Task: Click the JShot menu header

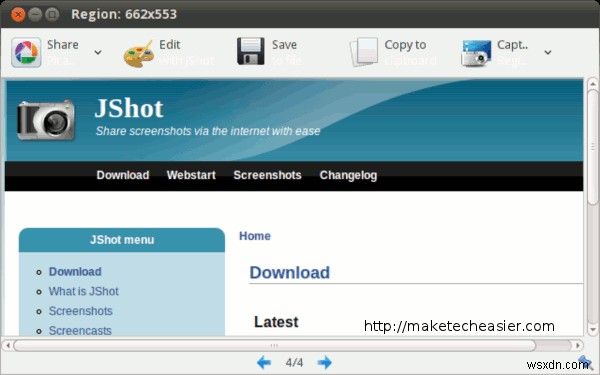Action: tap(122, 240)
